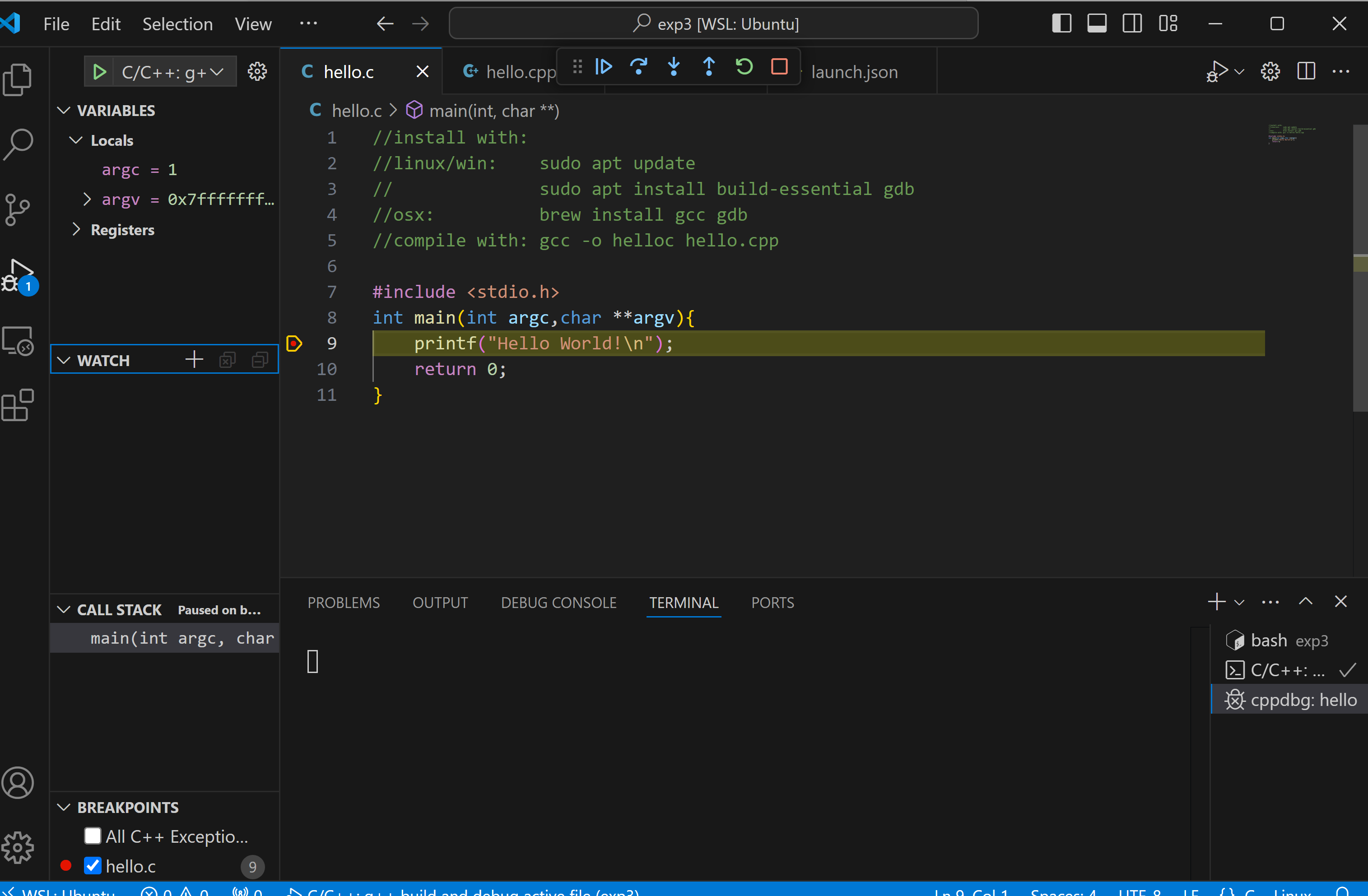The height and width of the screenshot is (896, 1368).
Task: Toggle the bottom panel layout button
Action: (1097, 23)
